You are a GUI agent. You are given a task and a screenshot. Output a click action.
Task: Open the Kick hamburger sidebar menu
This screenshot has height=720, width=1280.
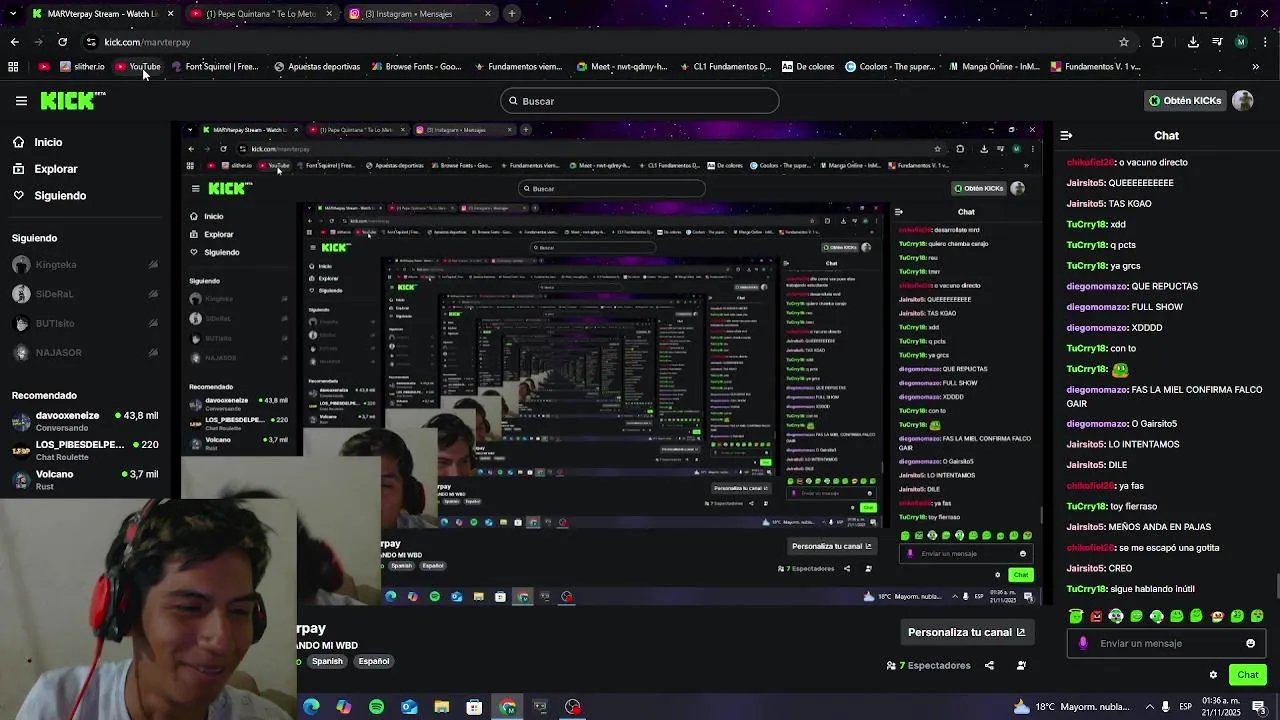(21, 101)
